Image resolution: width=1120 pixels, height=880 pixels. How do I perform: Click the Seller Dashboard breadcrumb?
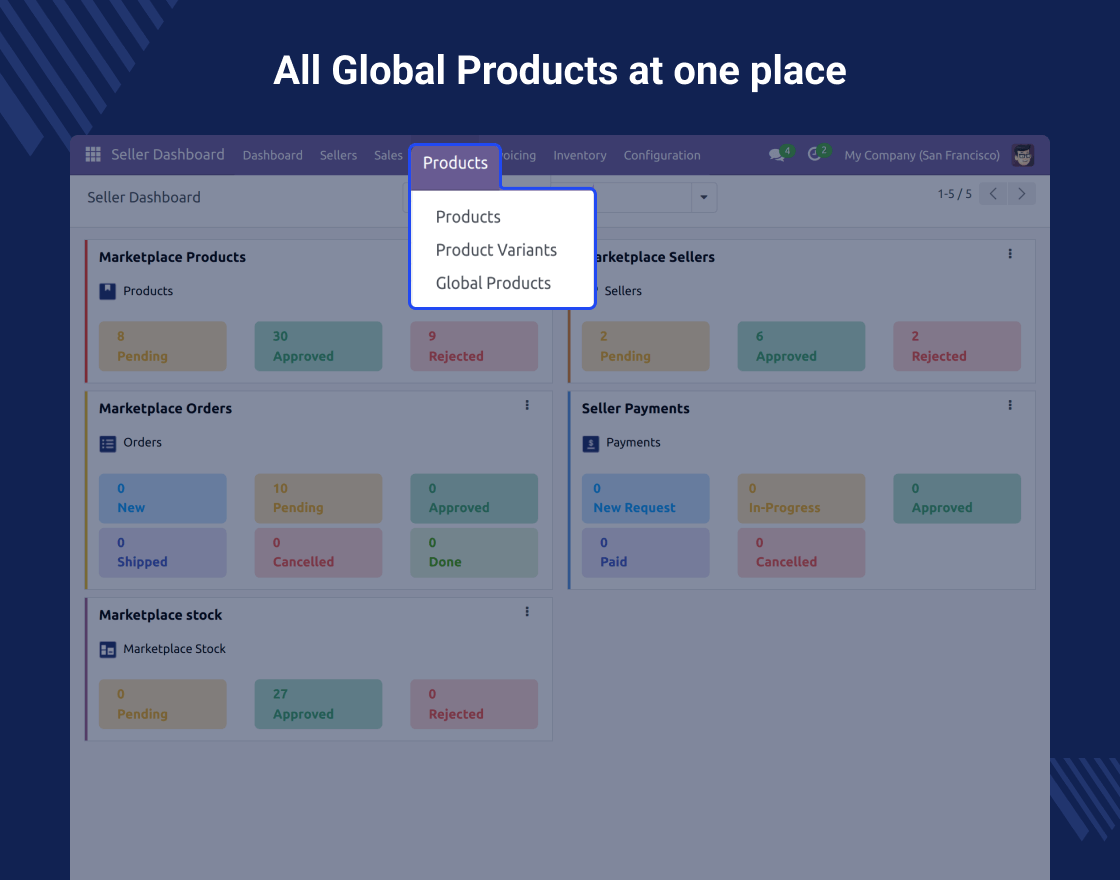[x=144, y=197]
